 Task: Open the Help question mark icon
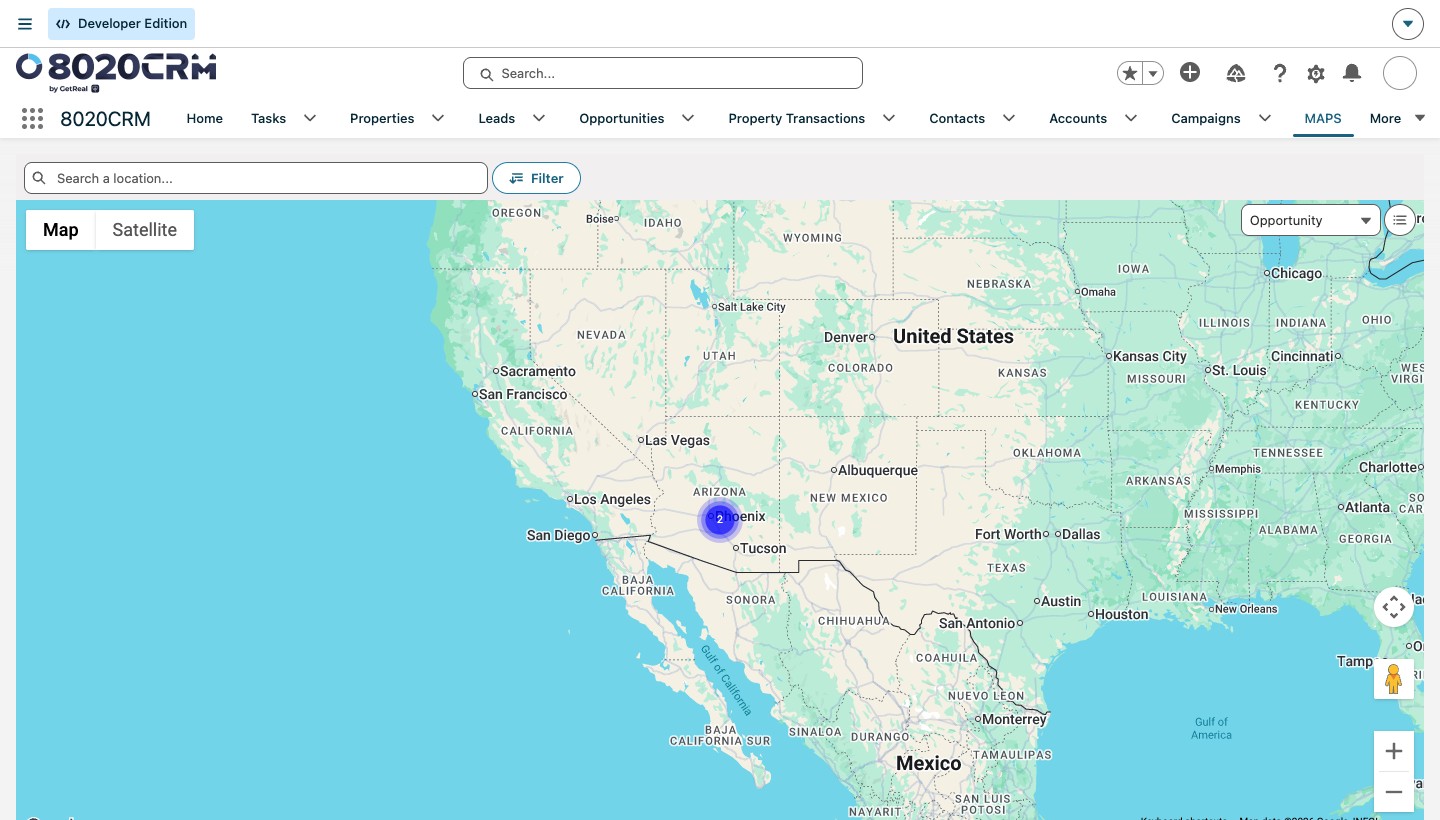1279,73
